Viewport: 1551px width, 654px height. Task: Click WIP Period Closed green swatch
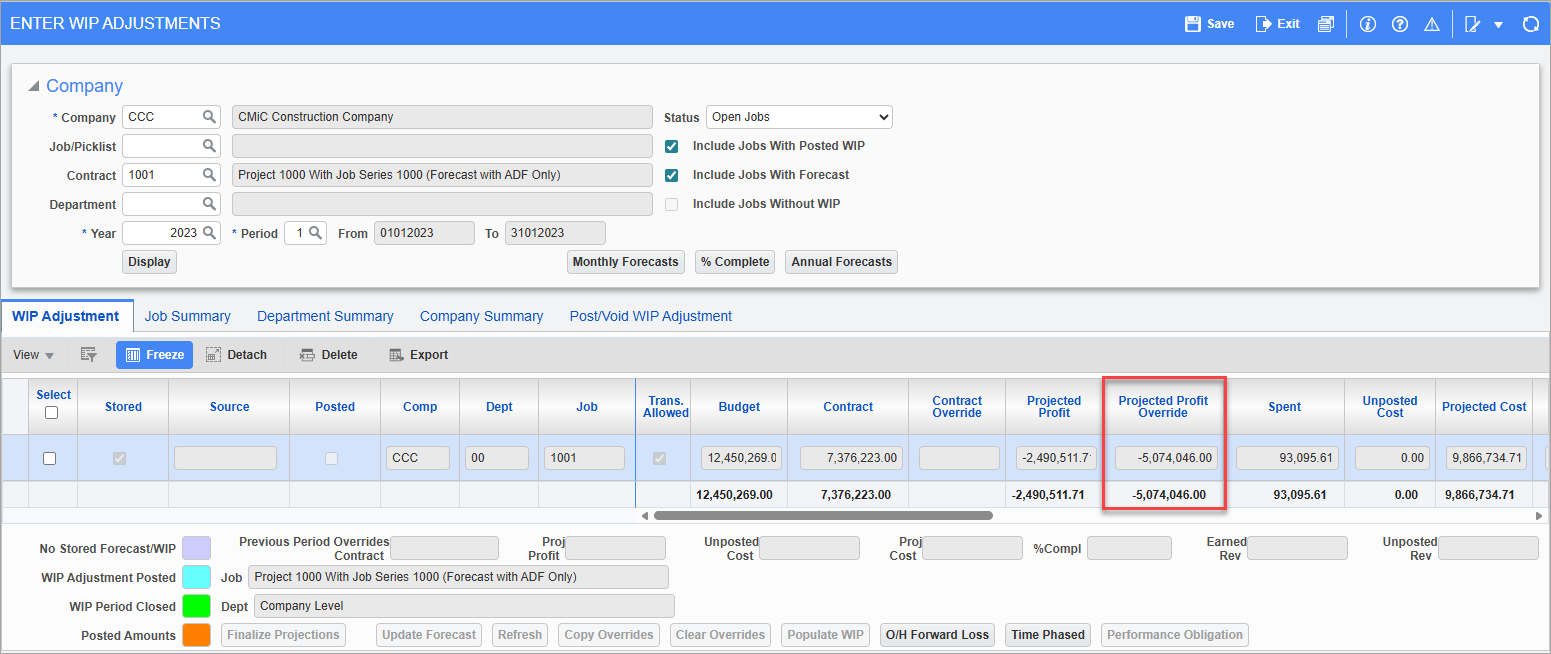196,606
